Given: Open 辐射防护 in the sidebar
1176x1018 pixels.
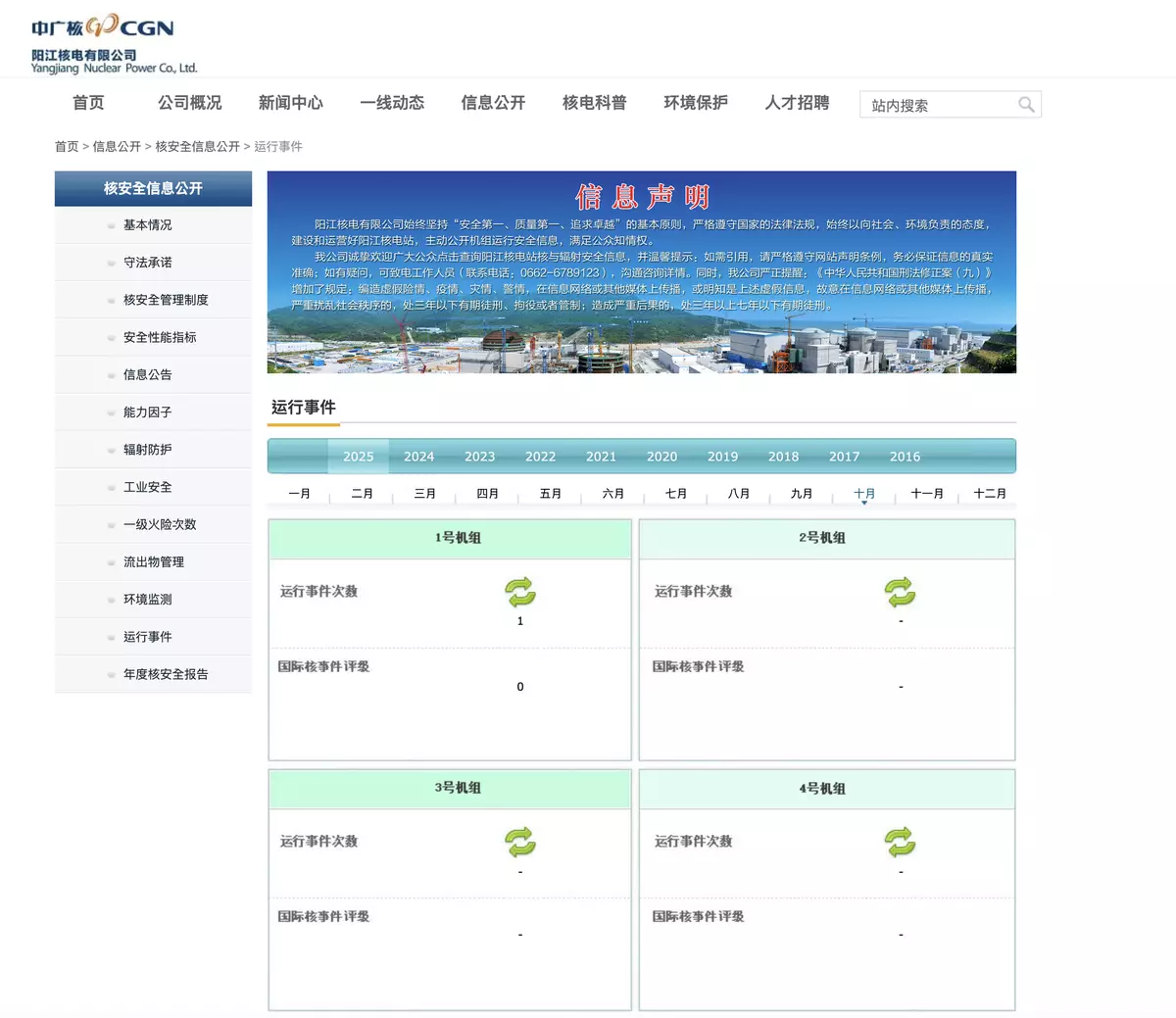Looking at the screenshot, I should pyautogui.click(x=148, y=450).
